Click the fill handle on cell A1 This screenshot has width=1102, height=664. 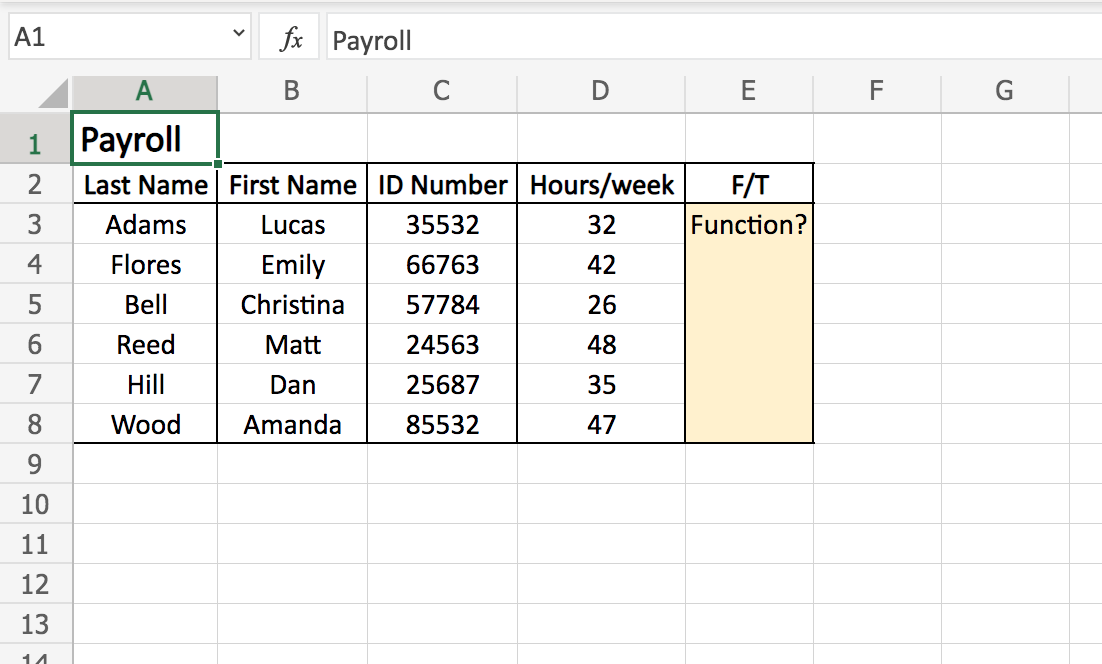pos(217,162)
